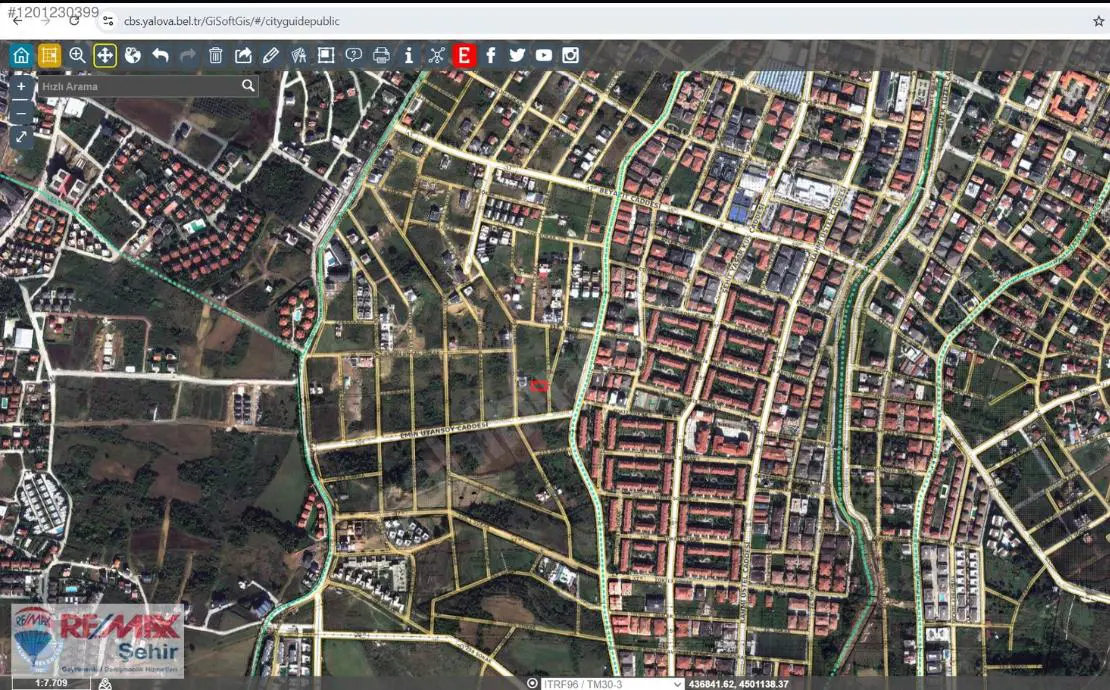This screenshot has width=1110, height=690.
Task: Open the YouTube link icon
Action: click(x=544, y=55)
